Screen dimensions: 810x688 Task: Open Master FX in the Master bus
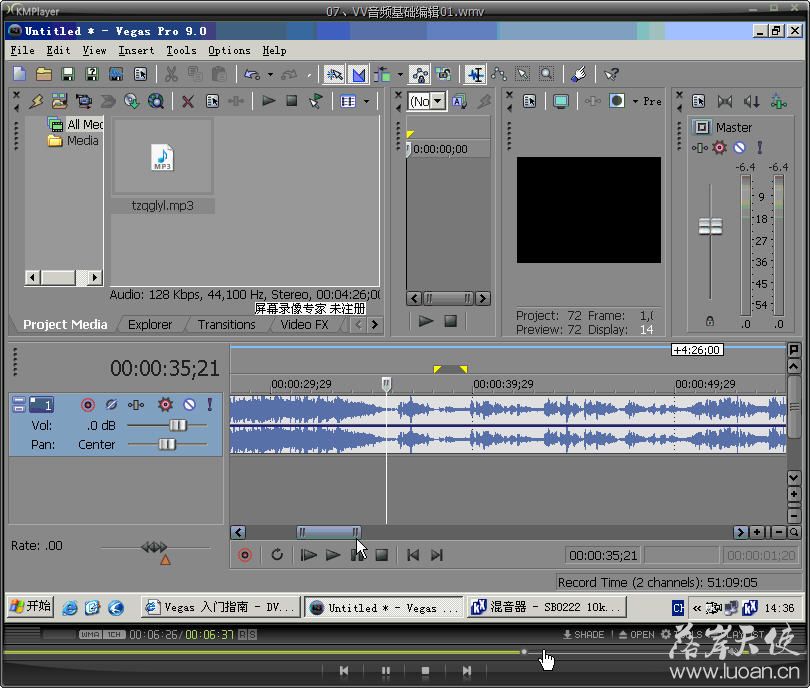700,148
